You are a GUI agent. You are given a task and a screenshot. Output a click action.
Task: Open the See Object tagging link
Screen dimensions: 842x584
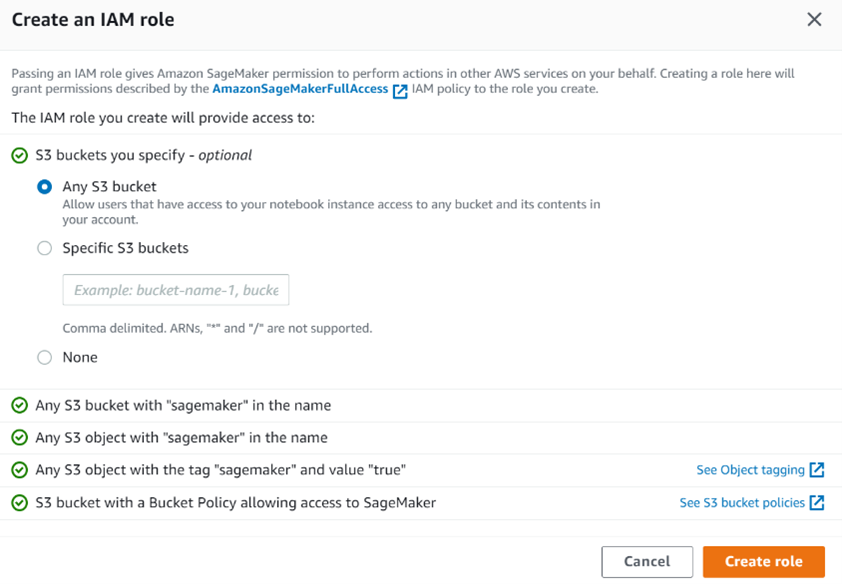pyautogui.click(x=750, y=470)
